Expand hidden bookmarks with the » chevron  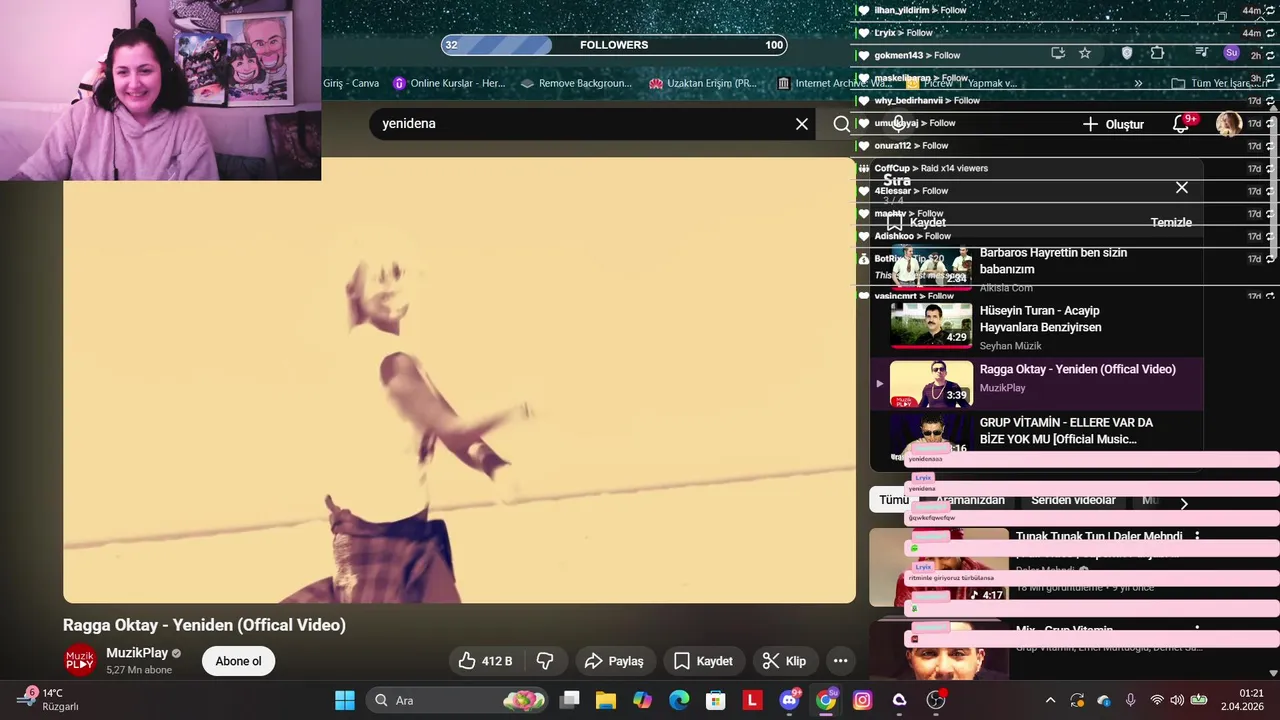[x=1138, y=83]
